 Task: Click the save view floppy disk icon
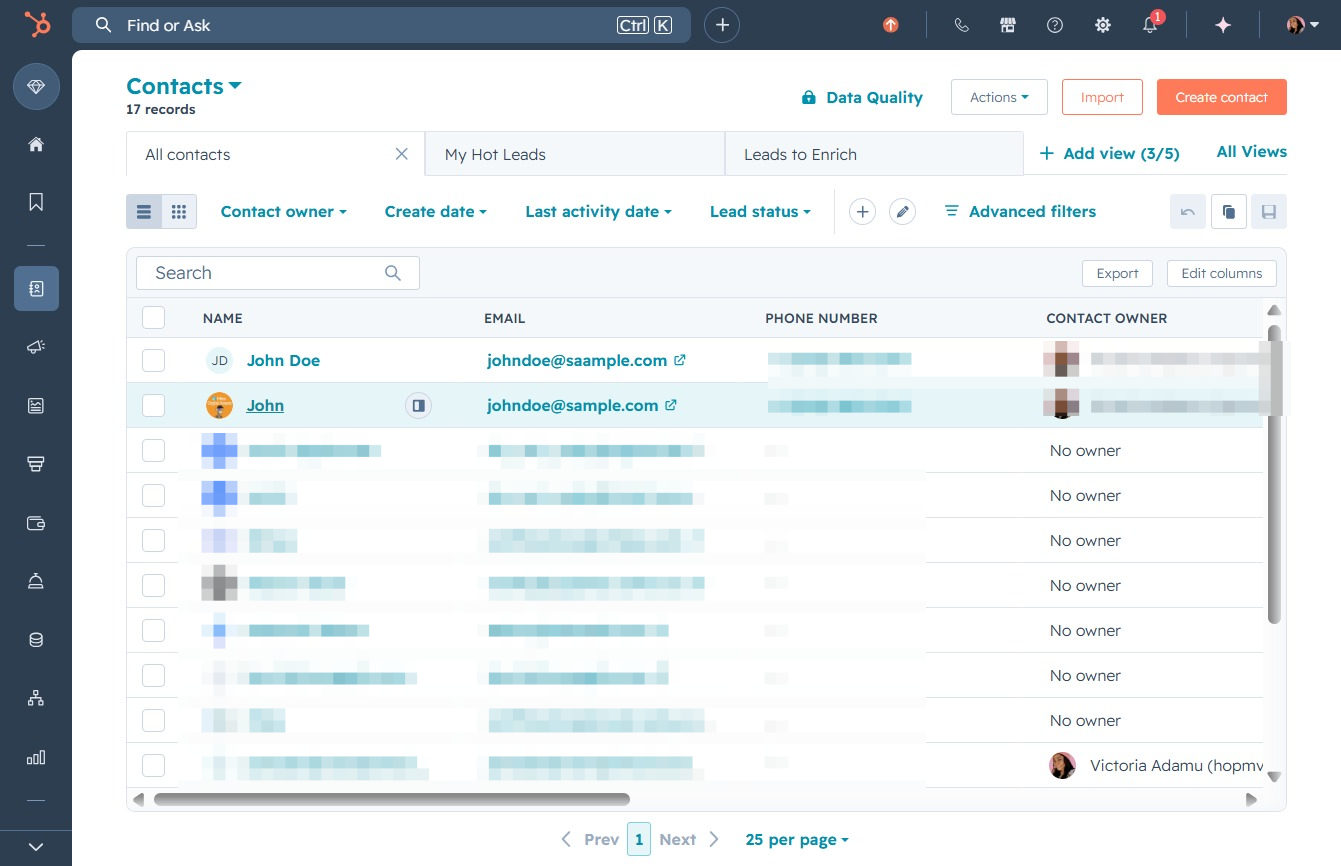tap(1269, 212)
